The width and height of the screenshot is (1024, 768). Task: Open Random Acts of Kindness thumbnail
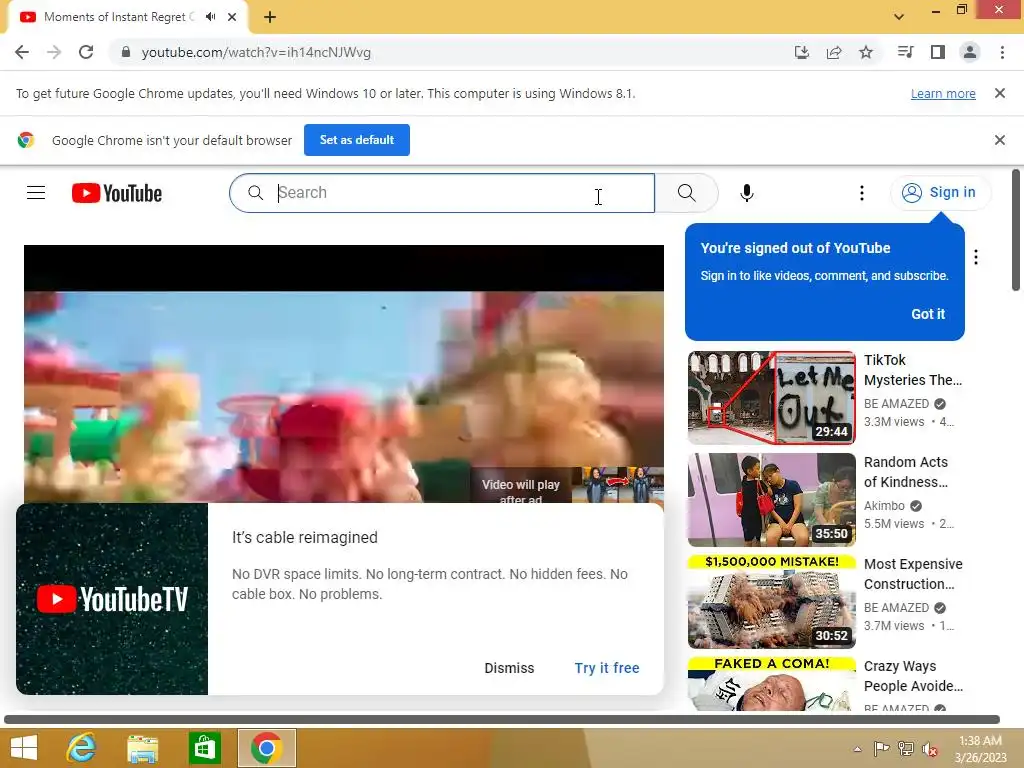(771, 500)
